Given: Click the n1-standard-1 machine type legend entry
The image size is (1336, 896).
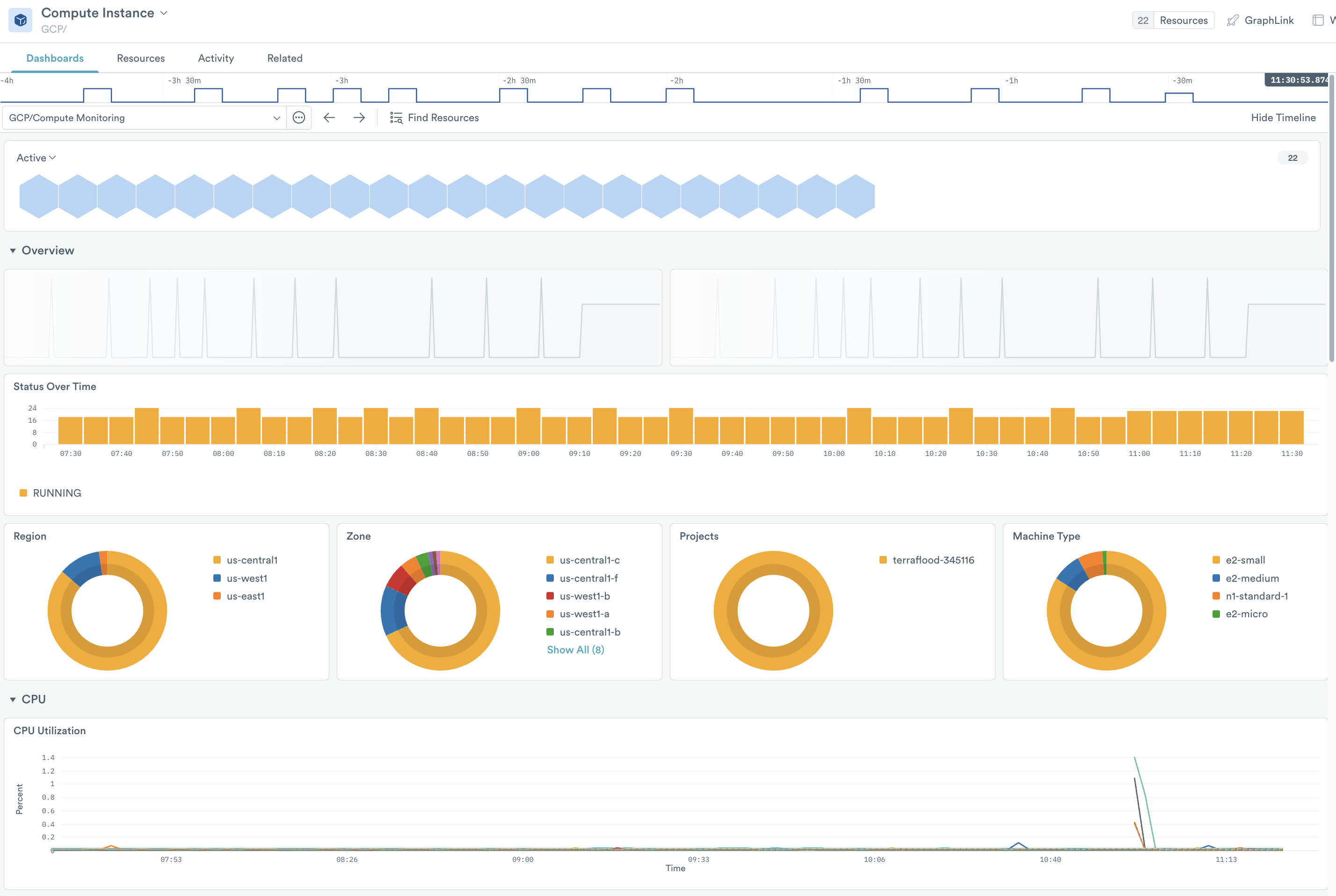Looking at the screenshot, I should coord(1250,596).
